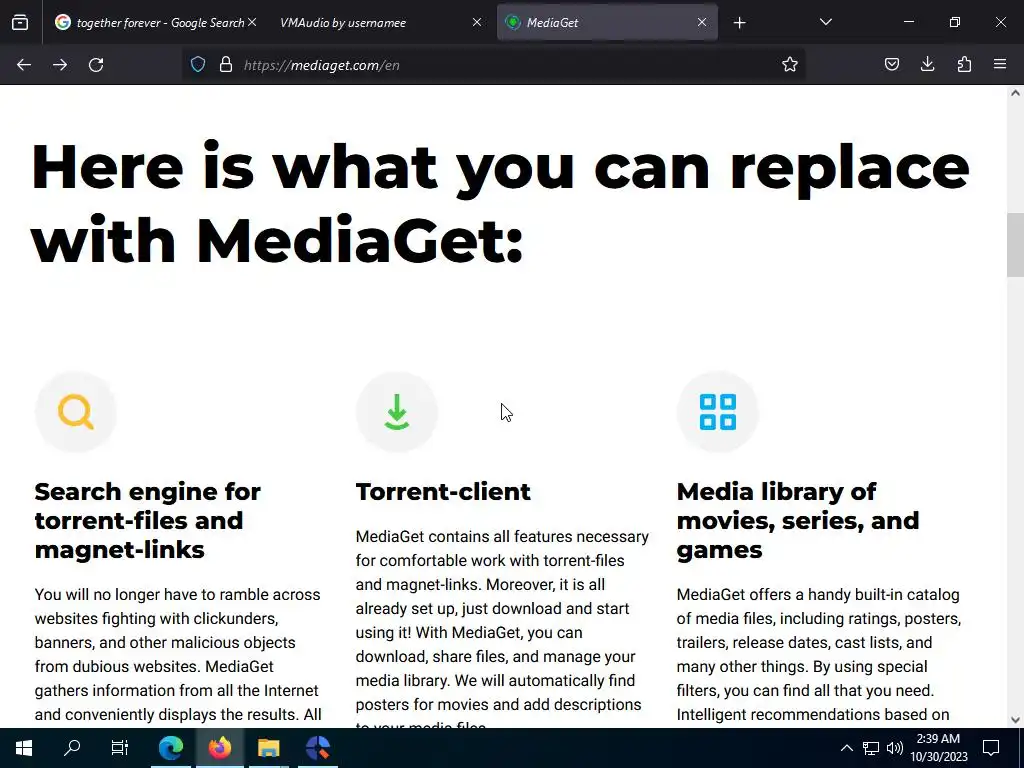Click the blue grid media library icon

coord(718,412)
